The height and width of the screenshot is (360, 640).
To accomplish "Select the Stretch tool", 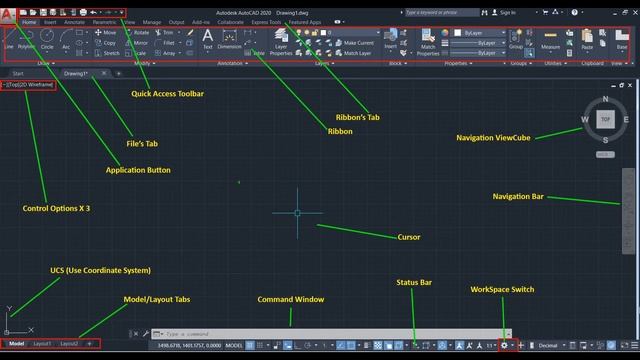I will [x=107, y=53].
